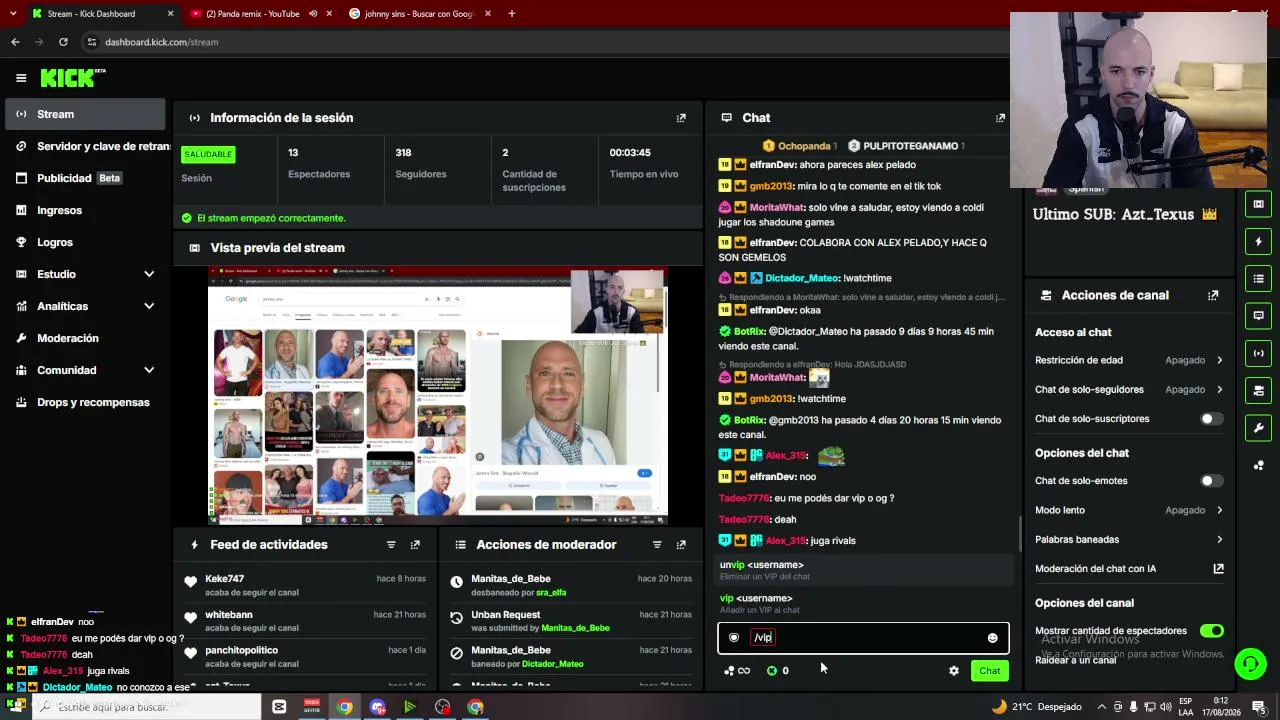Open a new Chrome tab
The image size is (1280, 720).
pyautogui.click(x=511, y=14)
